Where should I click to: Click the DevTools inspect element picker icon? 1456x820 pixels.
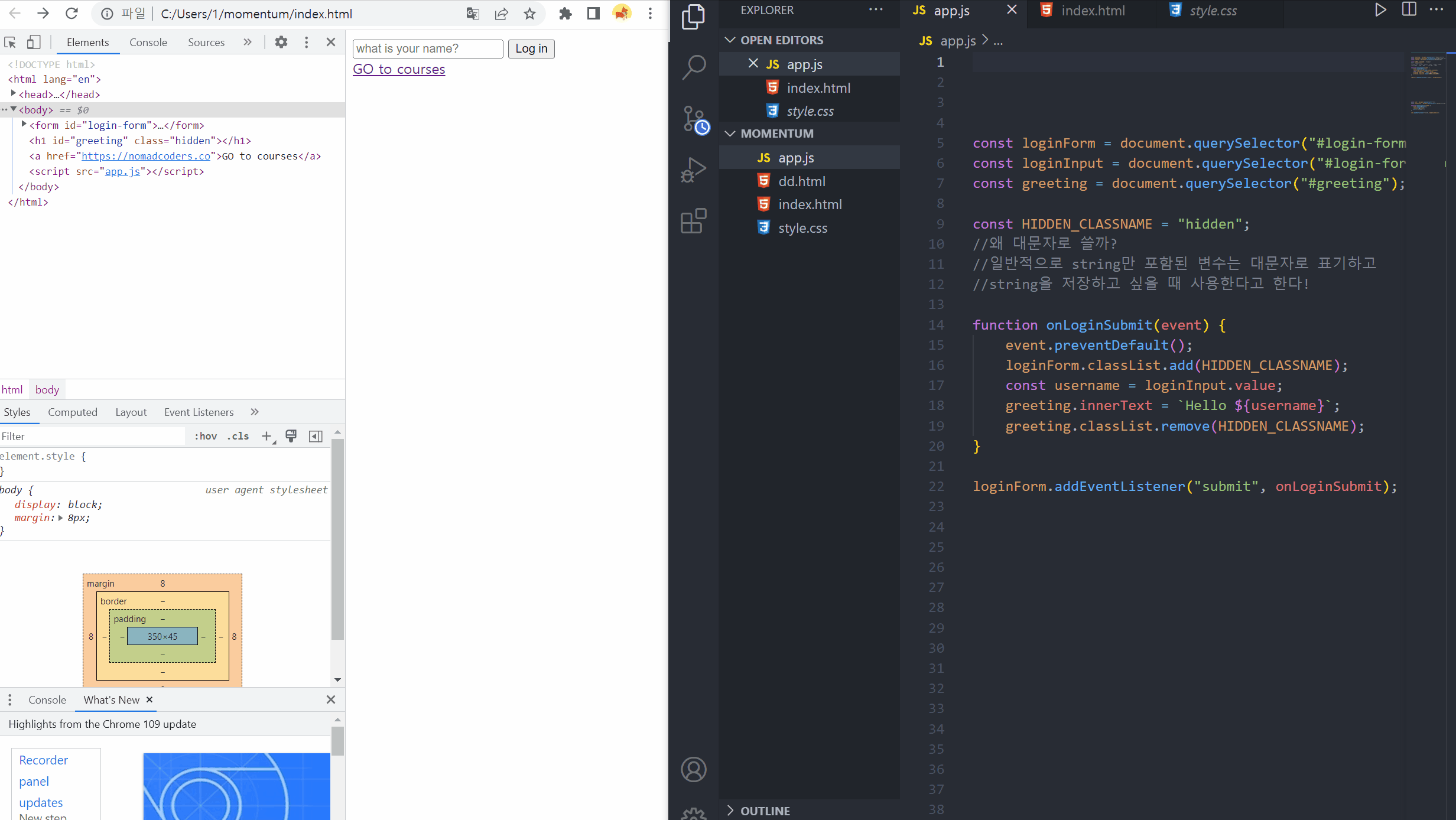(10, 43)
